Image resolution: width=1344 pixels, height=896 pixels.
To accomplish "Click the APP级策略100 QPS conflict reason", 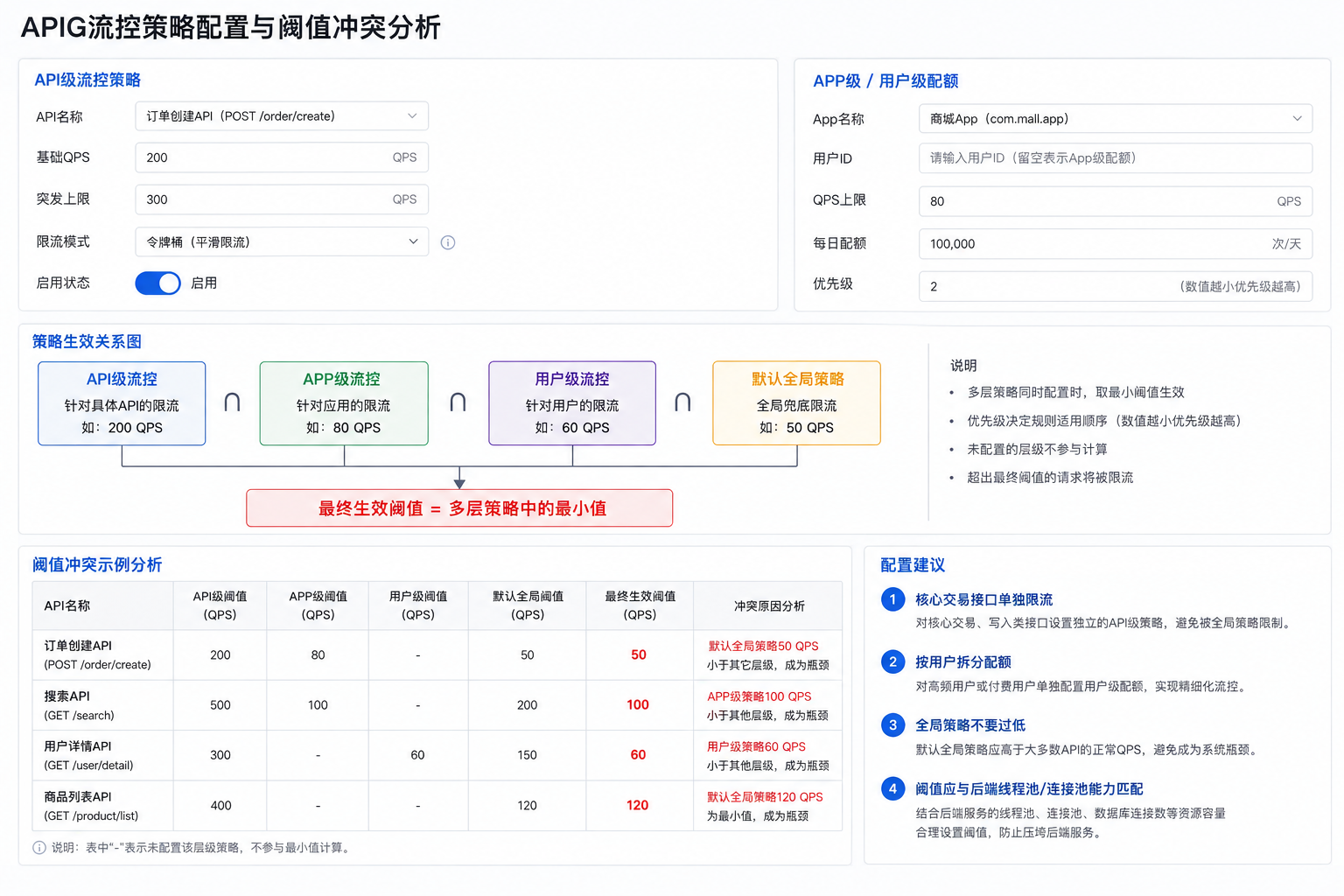I will tap(759, 696).
